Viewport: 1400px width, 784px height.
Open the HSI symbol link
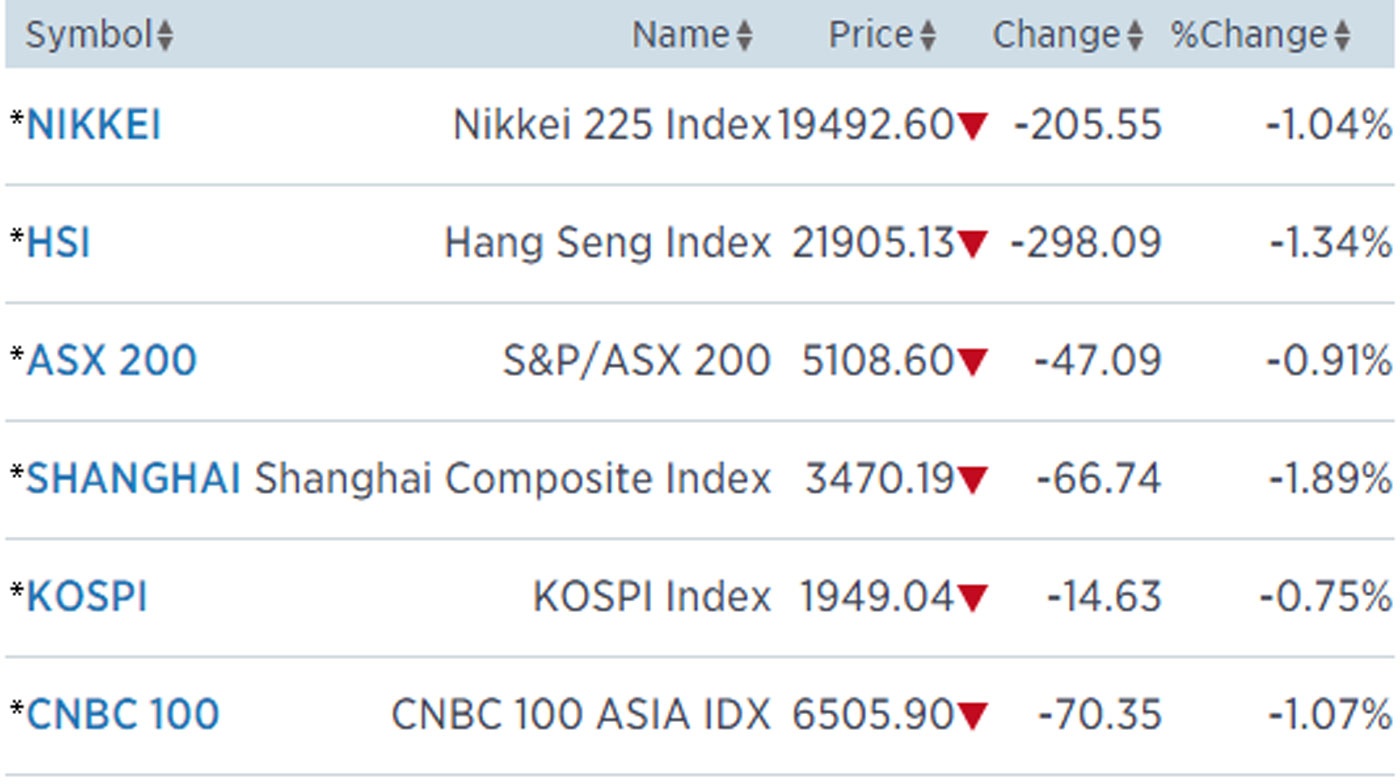58,243
